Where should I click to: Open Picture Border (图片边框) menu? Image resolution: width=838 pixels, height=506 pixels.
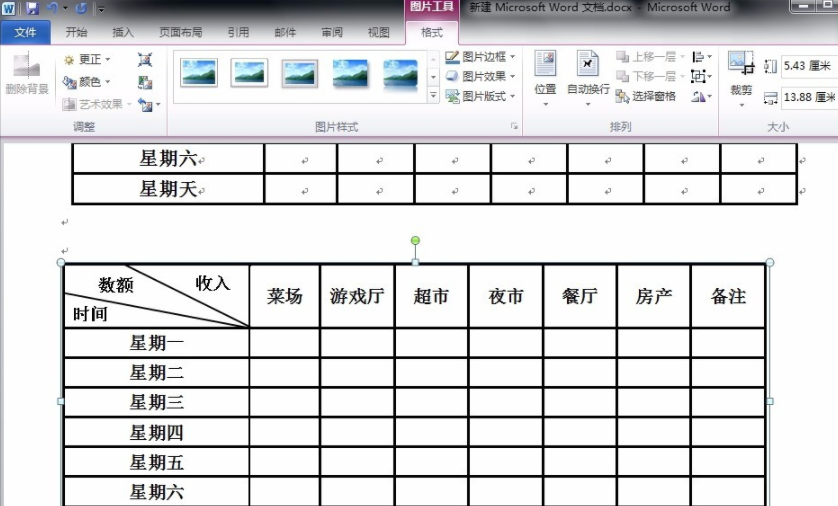pos(480,57)
